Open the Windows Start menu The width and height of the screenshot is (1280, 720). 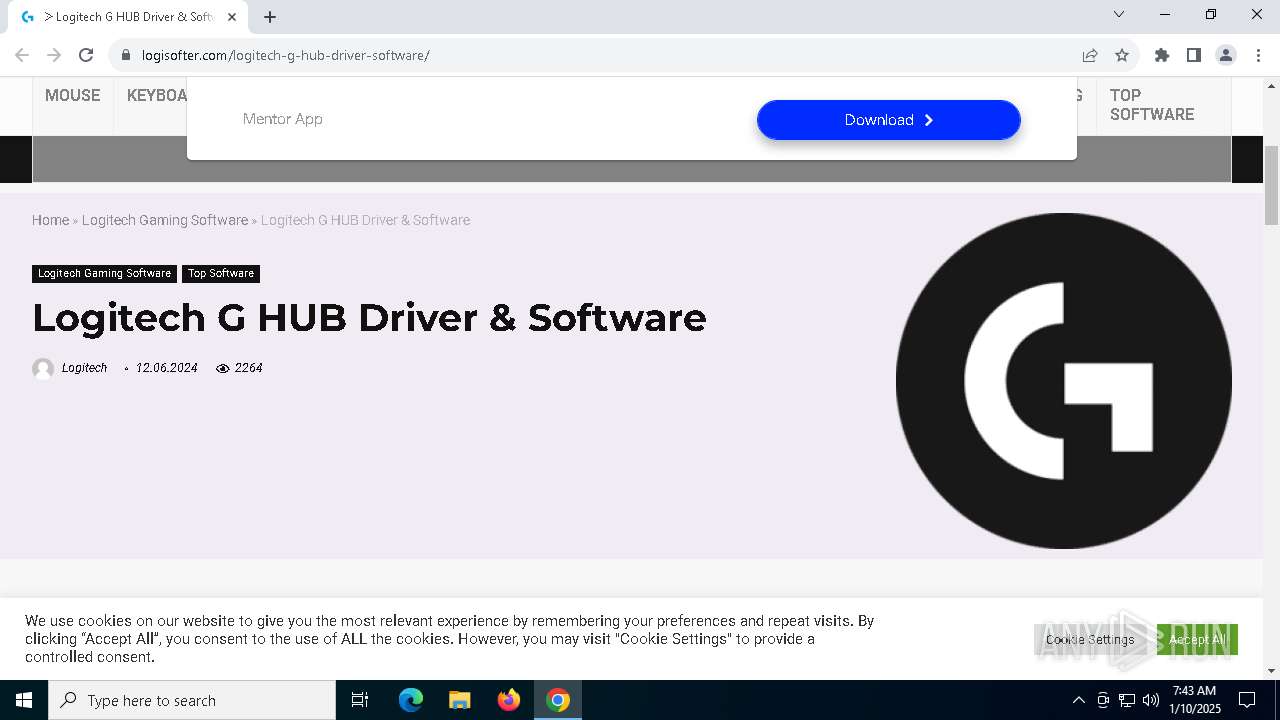click(24, 700)
